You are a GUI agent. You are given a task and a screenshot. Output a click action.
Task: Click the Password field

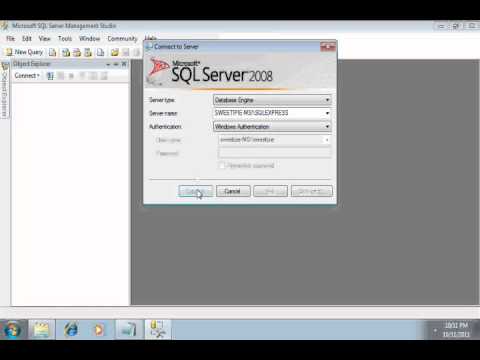[275, 153]
